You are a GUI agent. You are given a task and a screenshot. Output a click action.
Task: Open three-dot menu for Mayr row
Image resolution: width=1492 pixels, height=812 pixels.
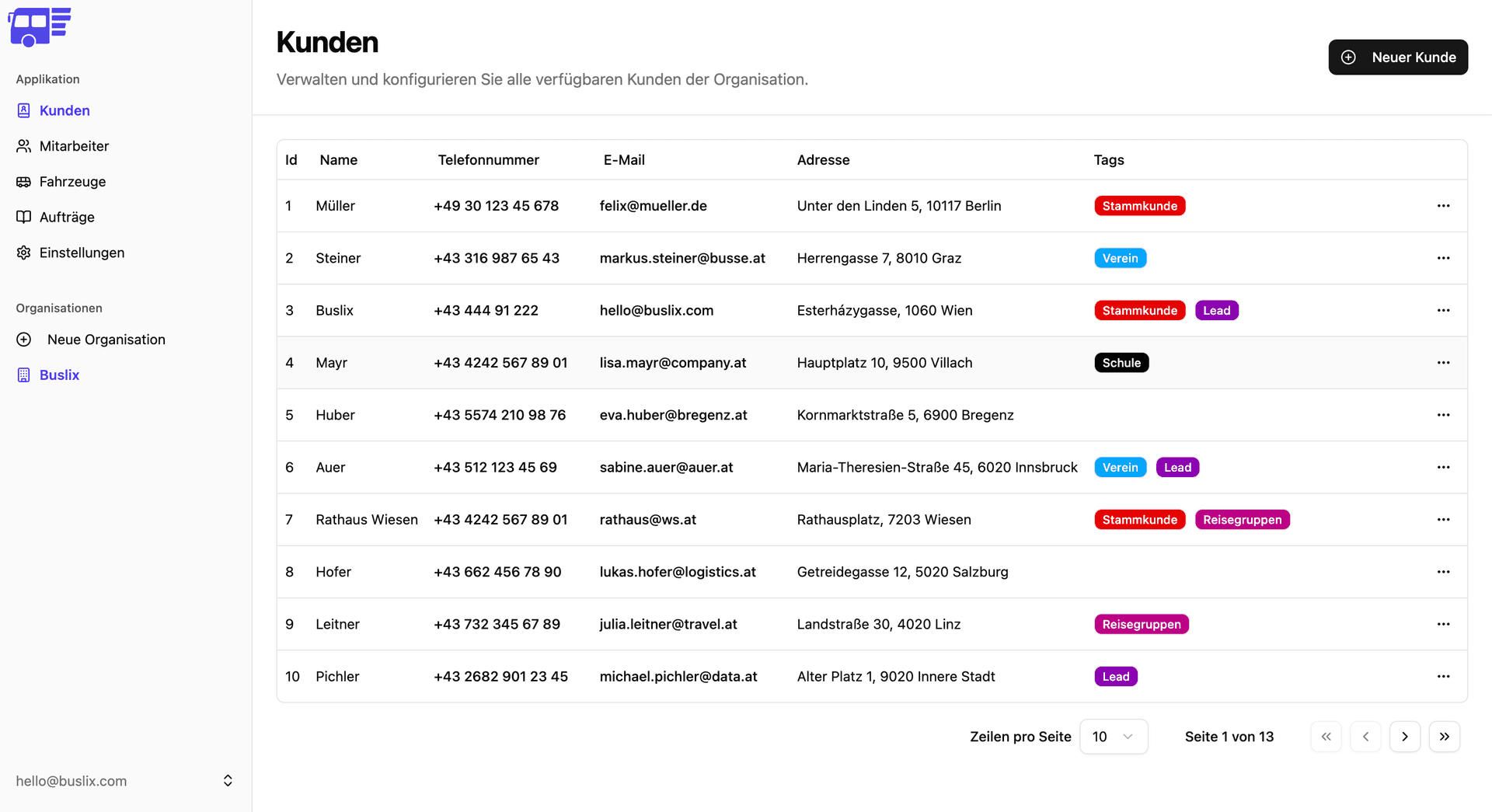[x=1443, y=363]
